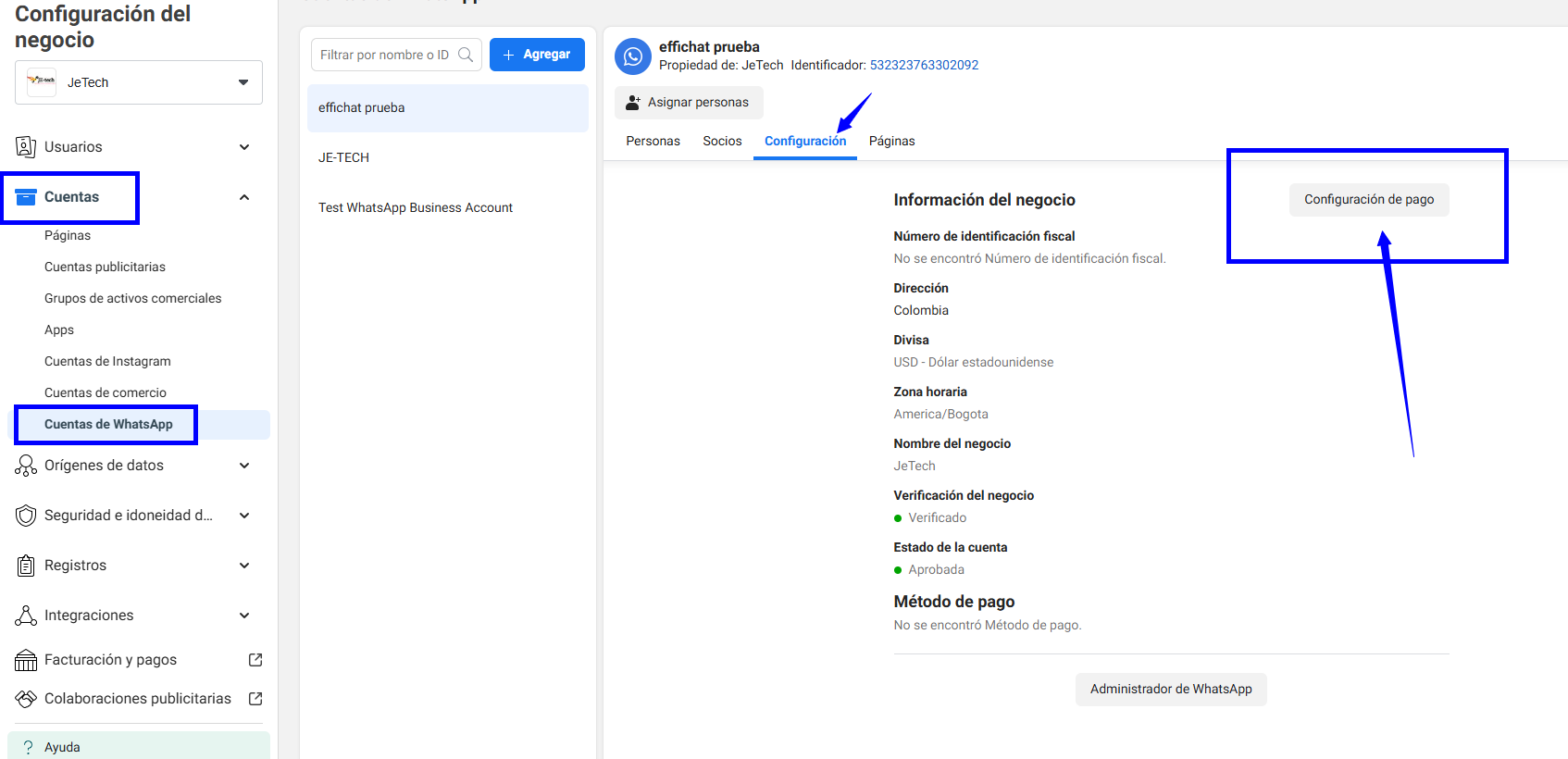Open Facturación y pagos external link icon
Viewport: 1568px width, 759px height.
click(x=255, y=660)
